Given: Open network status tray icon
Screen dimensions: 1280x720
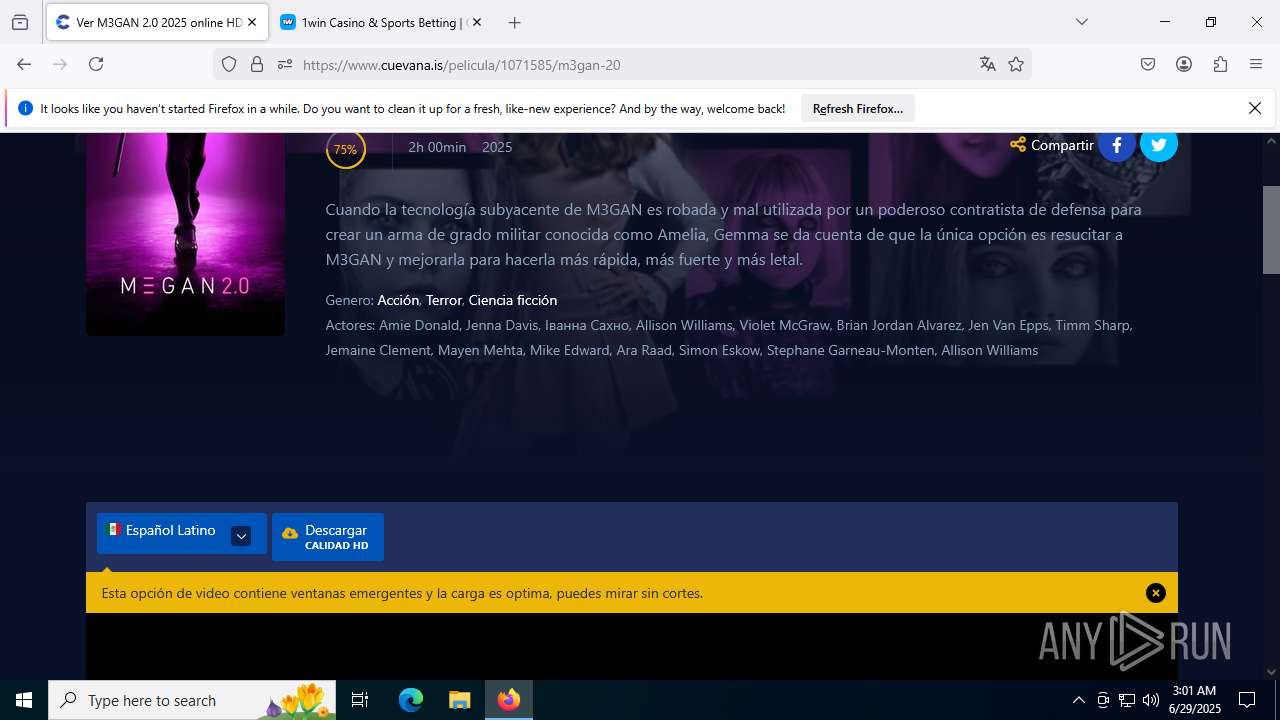Looking at the screenshot, I should [x=1127, y=700].
